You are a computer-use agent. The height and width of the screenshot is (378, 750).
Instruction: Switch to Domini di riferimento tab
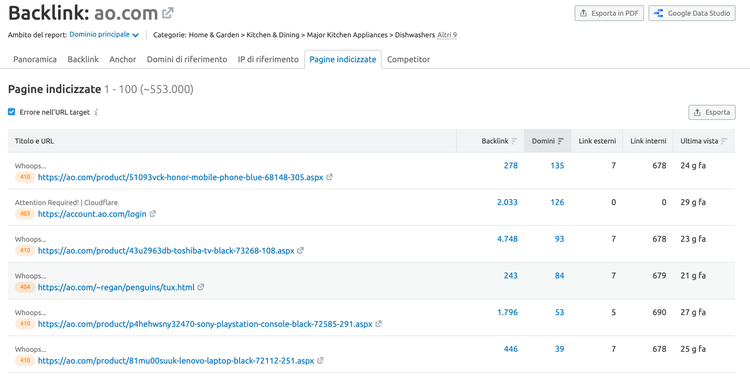187,59
